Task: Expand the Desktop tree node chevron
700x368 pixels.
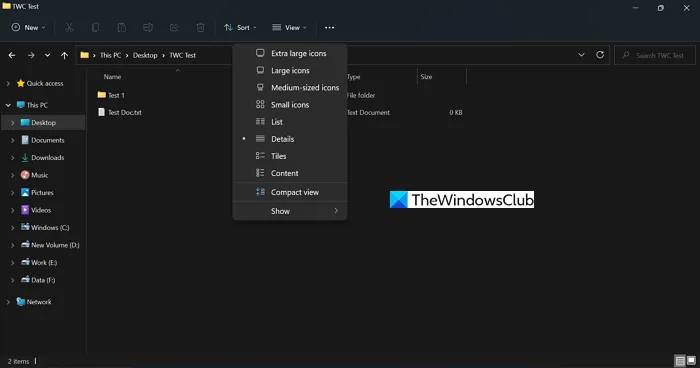Action: pyautogui.click(x=12, y=123)
